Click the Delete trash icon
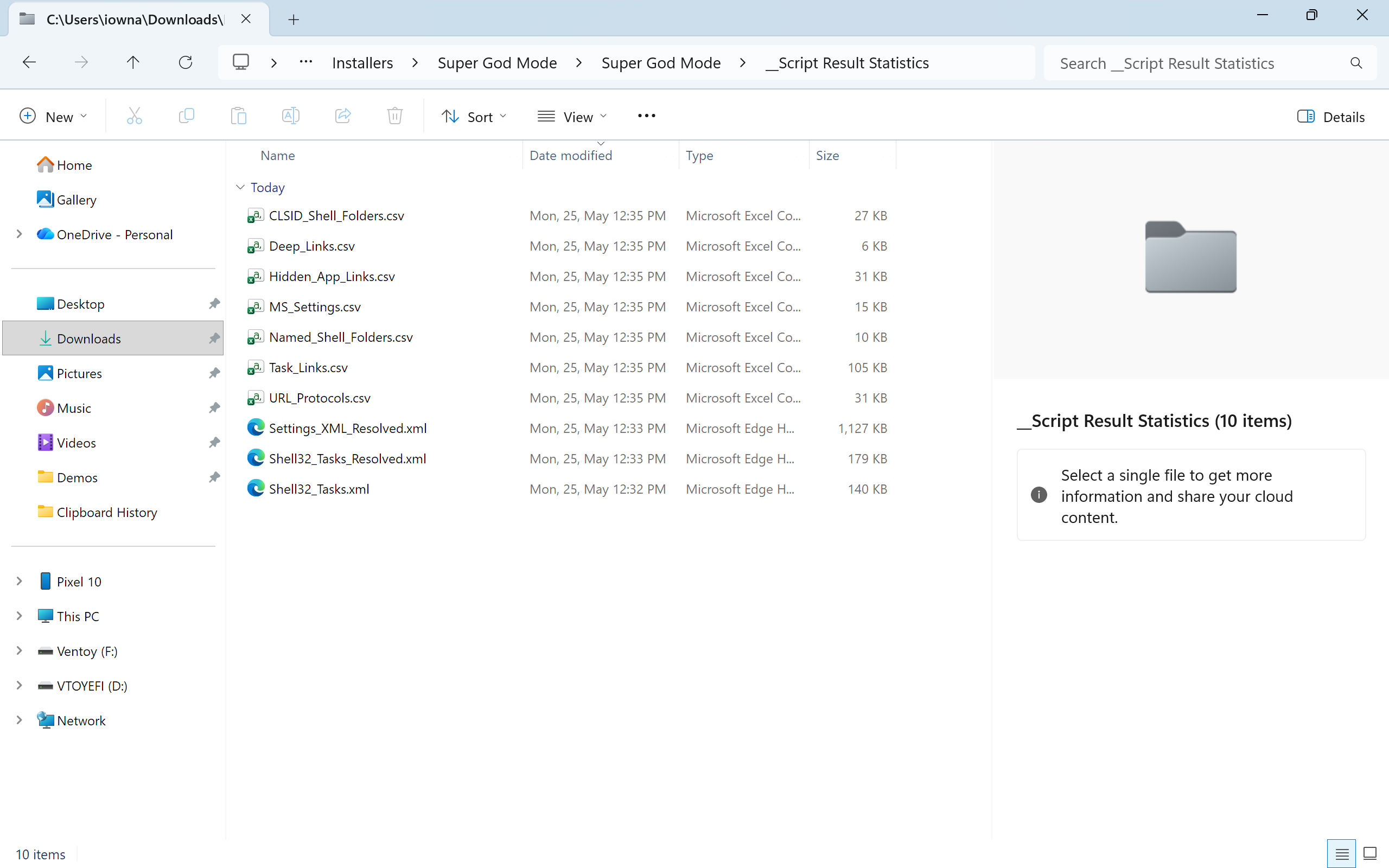This screenshot has width=1389, height=868. click(395, 116)
